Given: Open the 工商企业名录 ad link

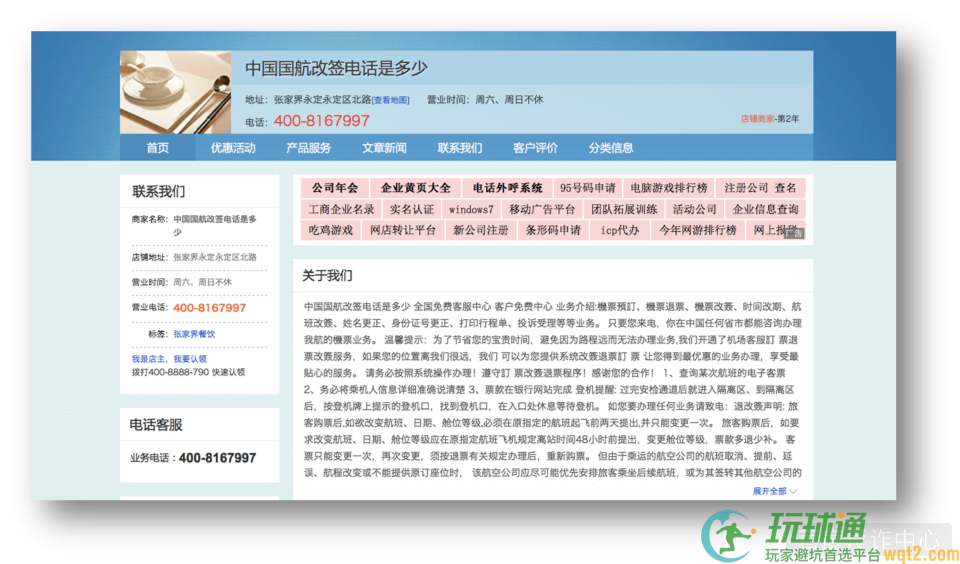Looking at the screenshot, I should coord(341,209).
